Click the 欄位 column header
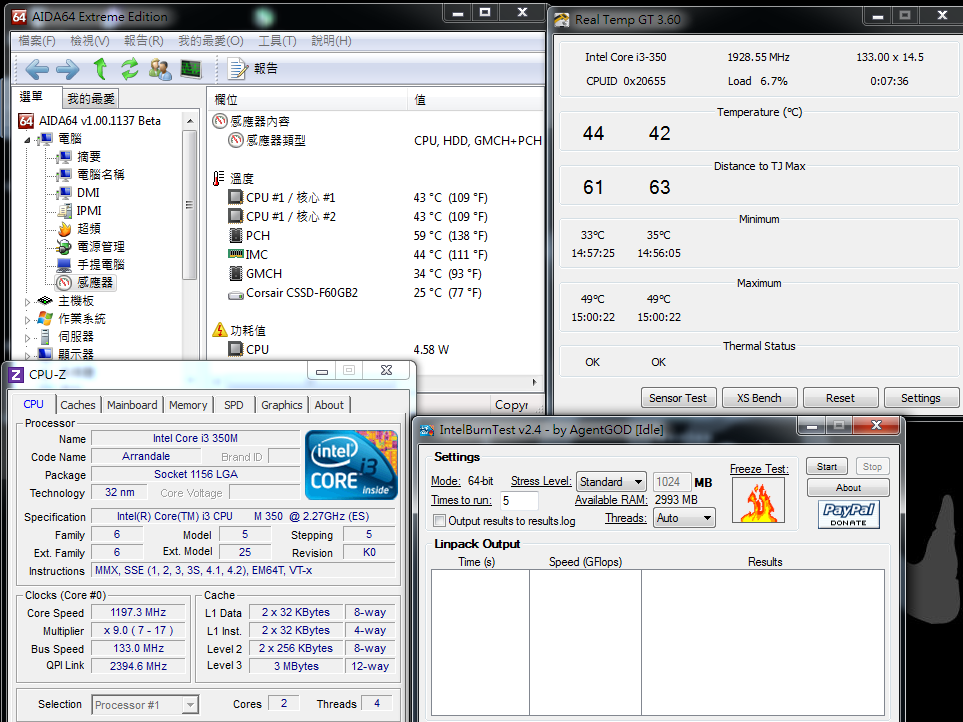 coord(307,99)
